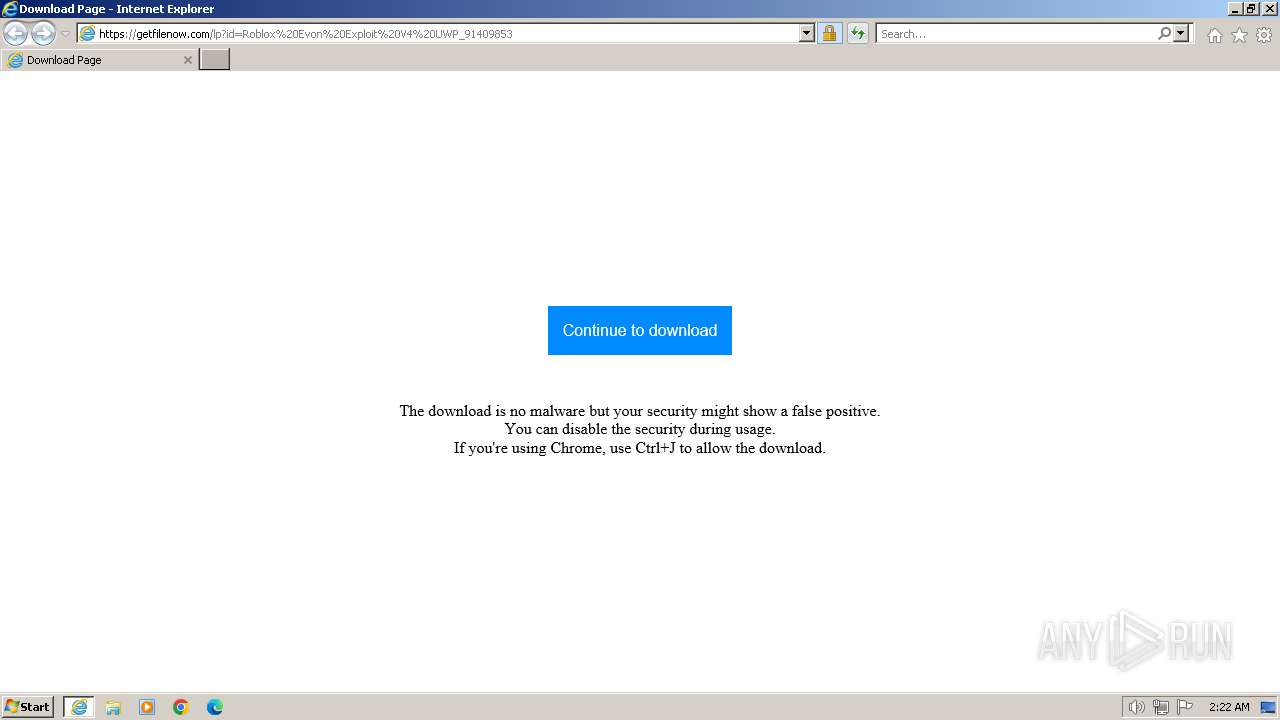Open the Action Center flag icon

pos(1185,707)
